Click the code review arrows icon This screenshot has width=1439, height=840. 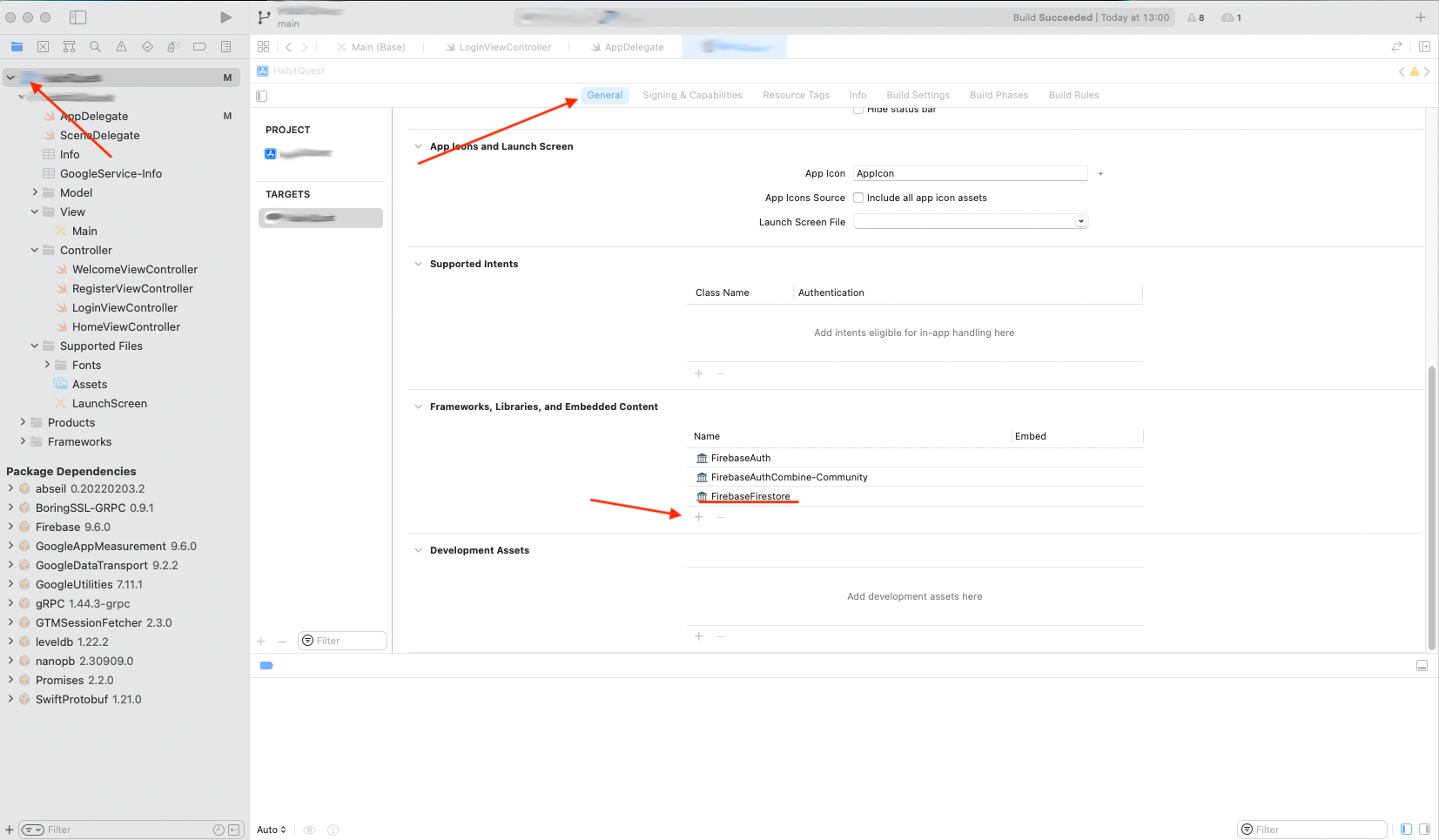click(x=1396, y=47)
